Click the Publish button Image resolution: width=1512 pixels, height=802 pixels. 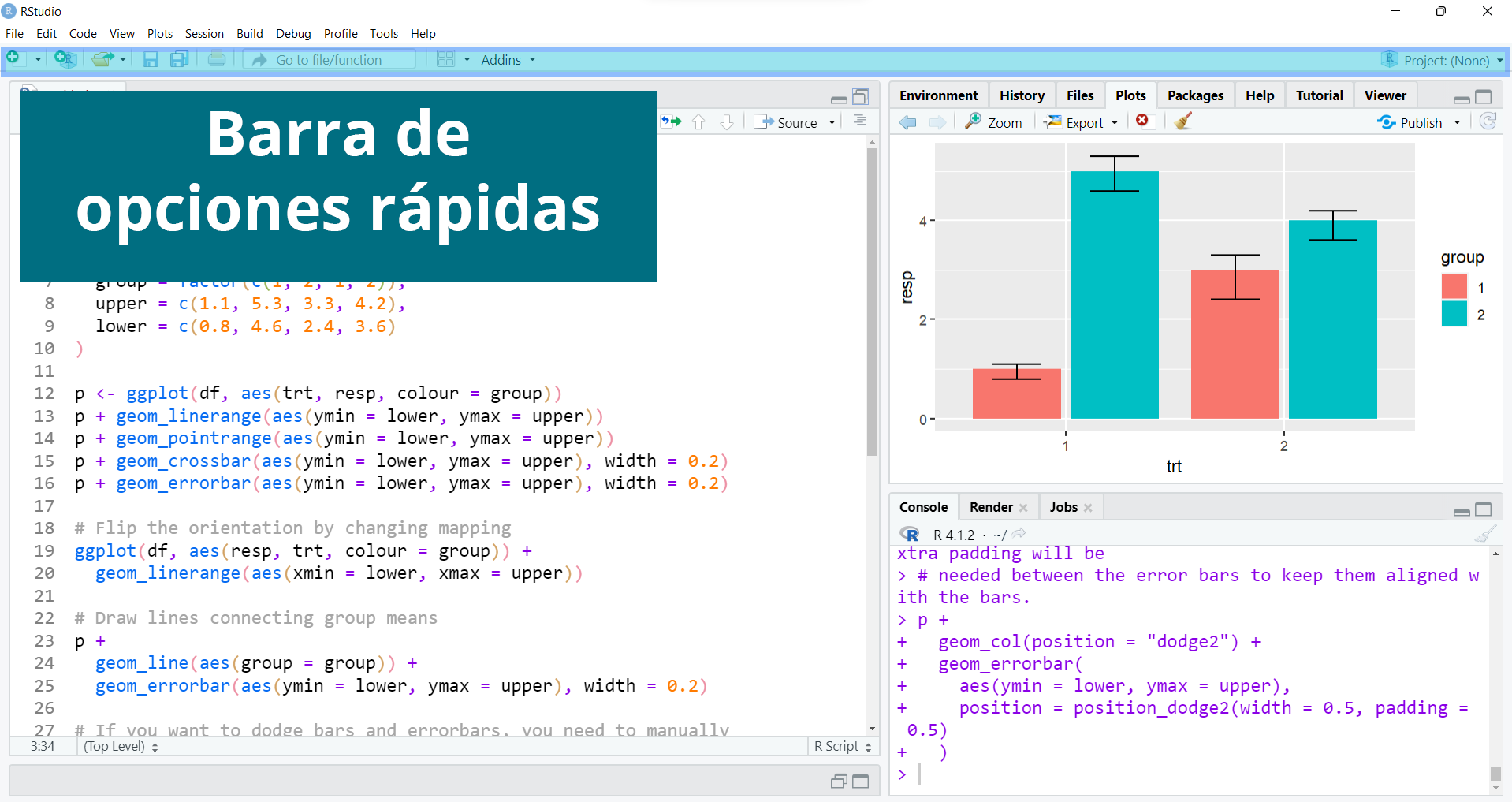pos(1410,122)
